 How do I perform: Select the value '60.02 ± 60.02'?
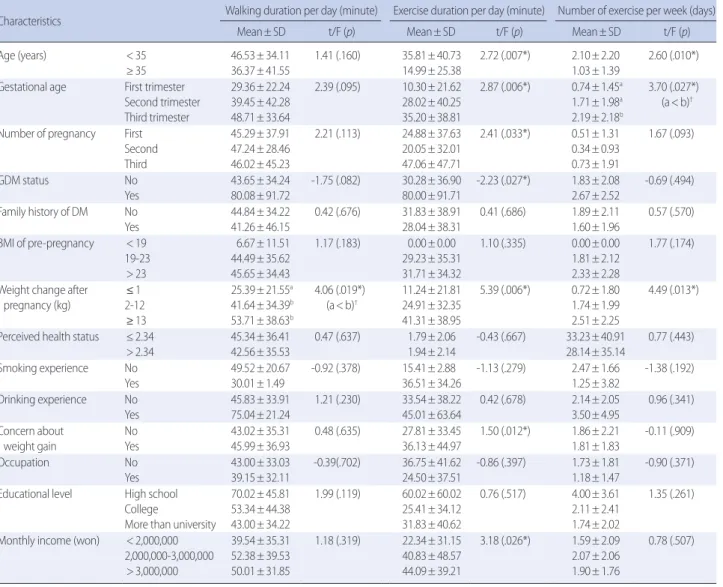[432, 494]
